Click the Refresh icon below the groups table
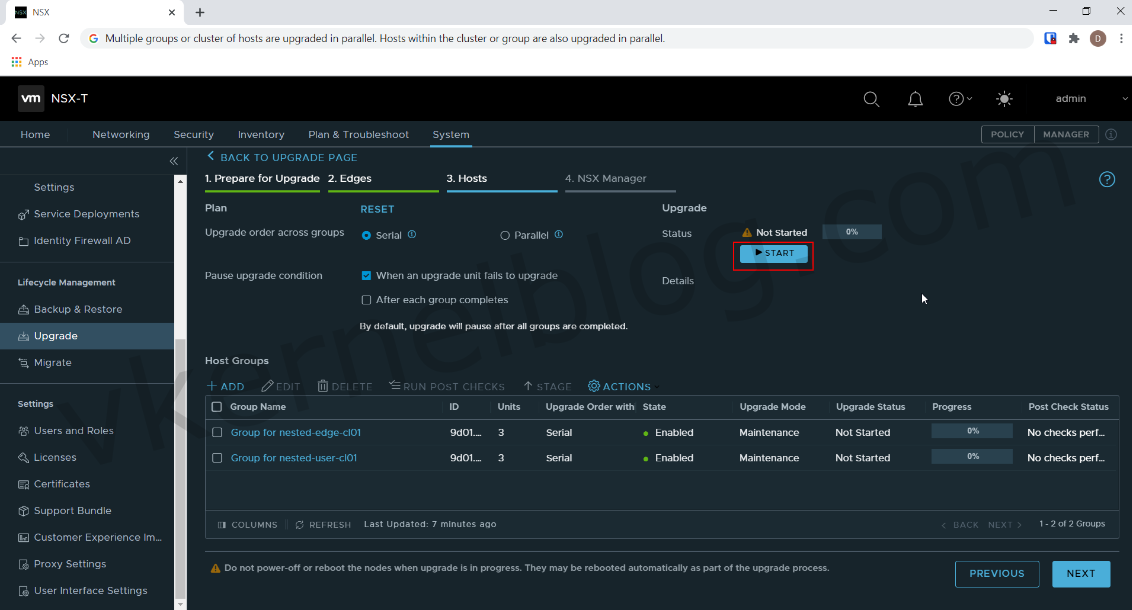The width and height of the screenshot is (1132, 610). (x=322, y=524)
